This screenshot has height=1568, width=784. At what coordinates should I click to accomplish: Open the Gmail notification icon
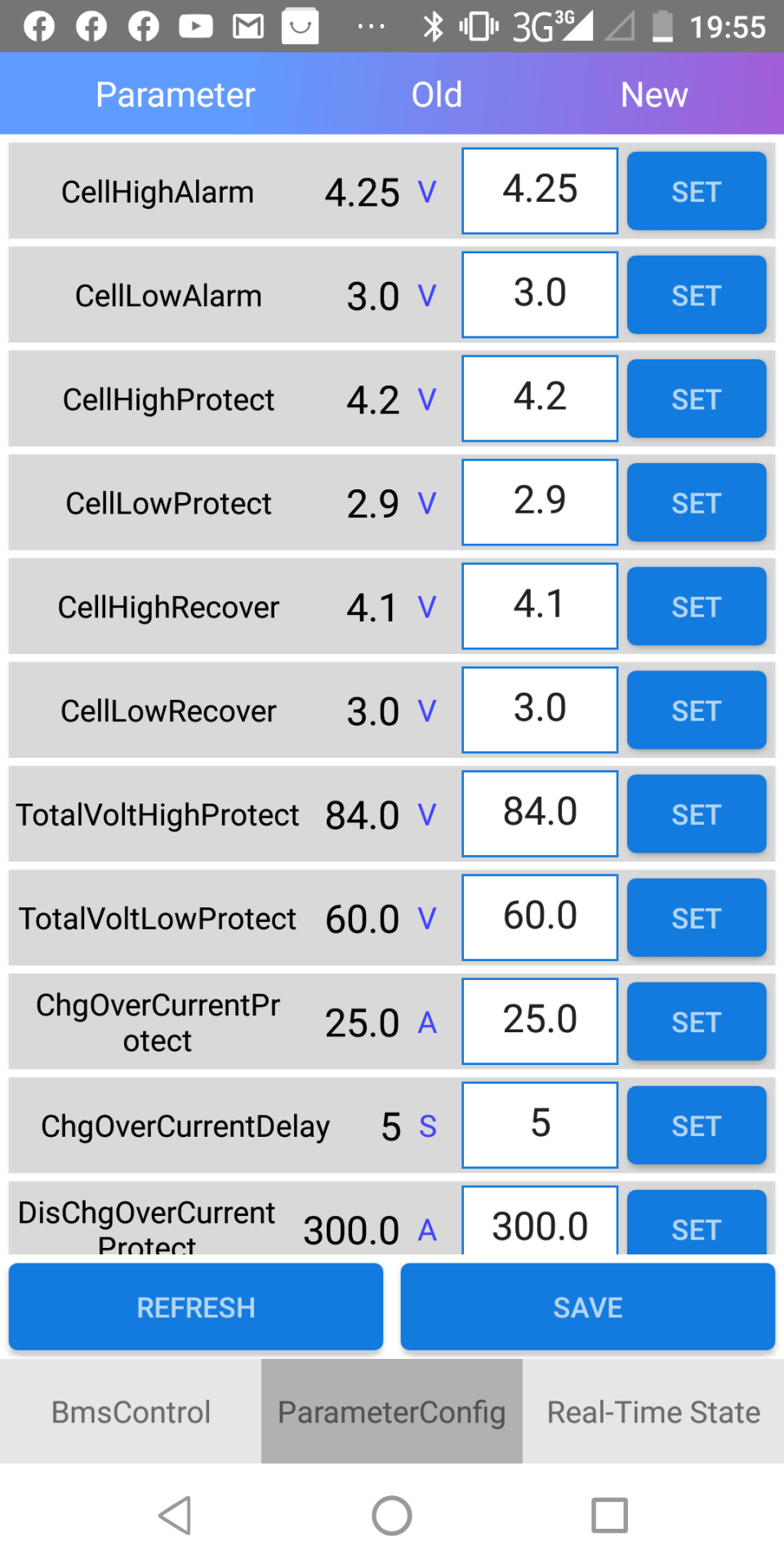248,27
